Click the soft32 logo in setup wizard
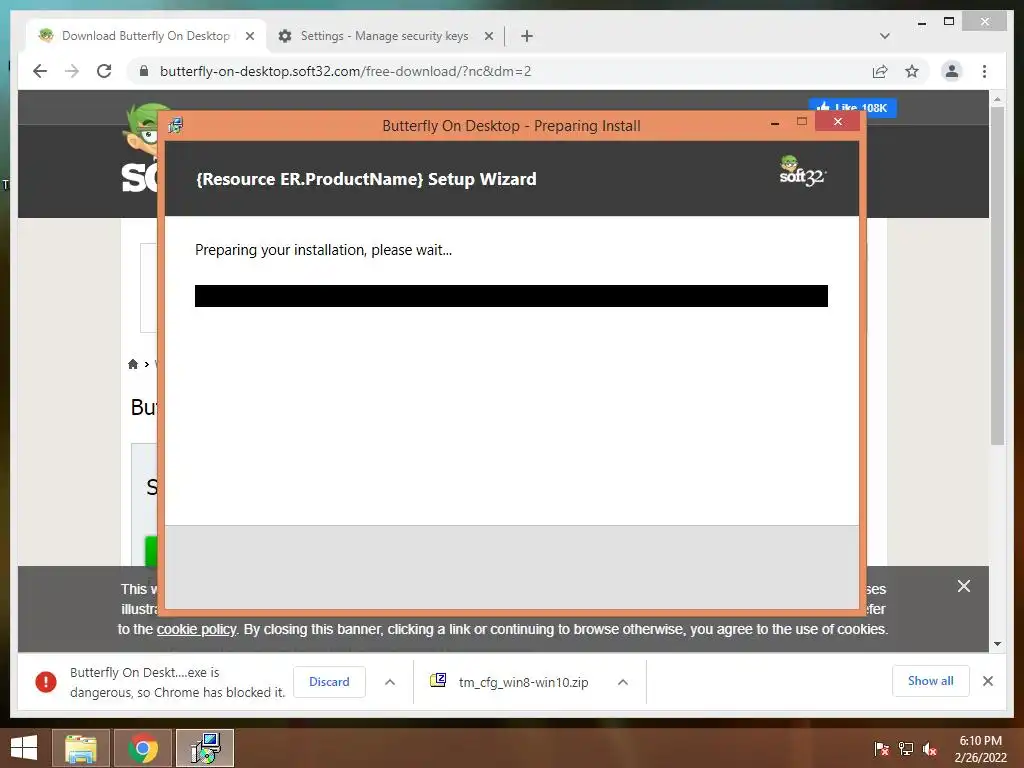Image resolution: width=1024 pixels, height=768 pixels. tap(802, 171)
